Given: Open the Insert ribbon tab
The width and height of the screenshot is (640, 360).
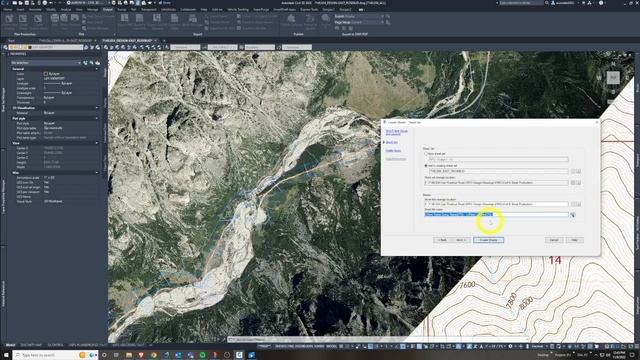Looking at the screenshot, I should [x=20, y=9].
